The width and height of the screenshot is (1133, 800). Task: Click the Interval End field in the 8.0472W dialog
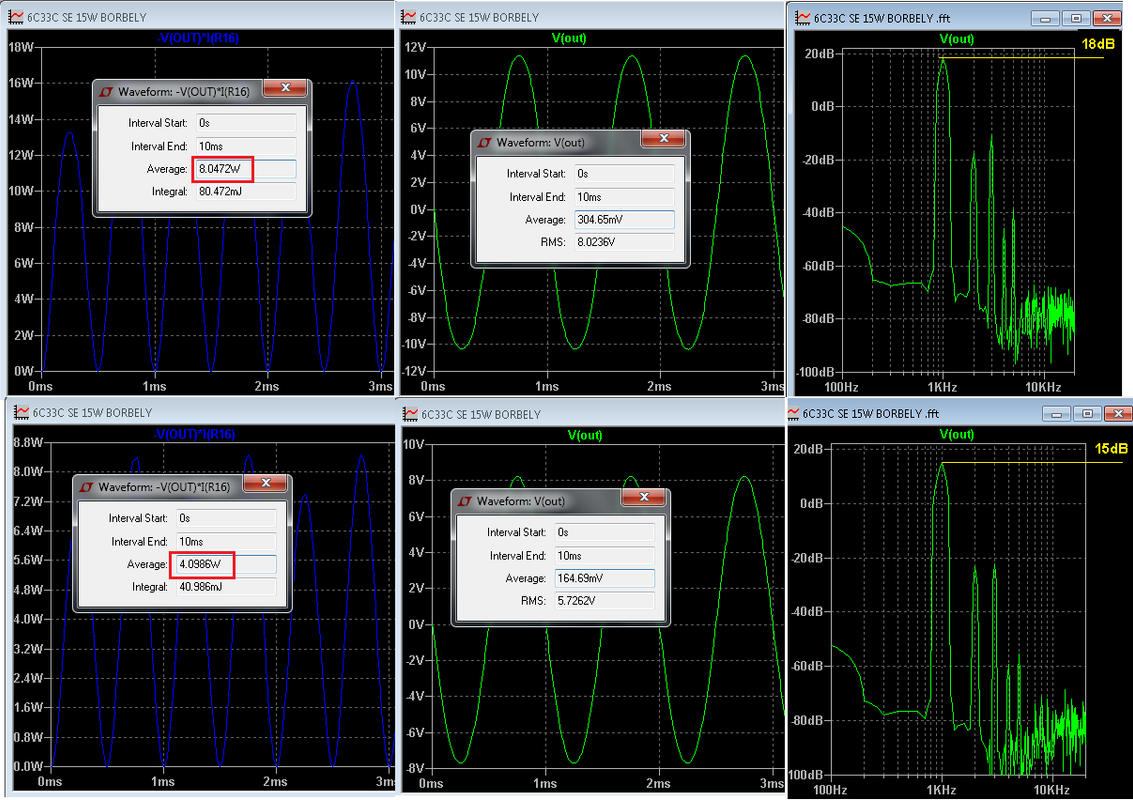tap(246, 146)
